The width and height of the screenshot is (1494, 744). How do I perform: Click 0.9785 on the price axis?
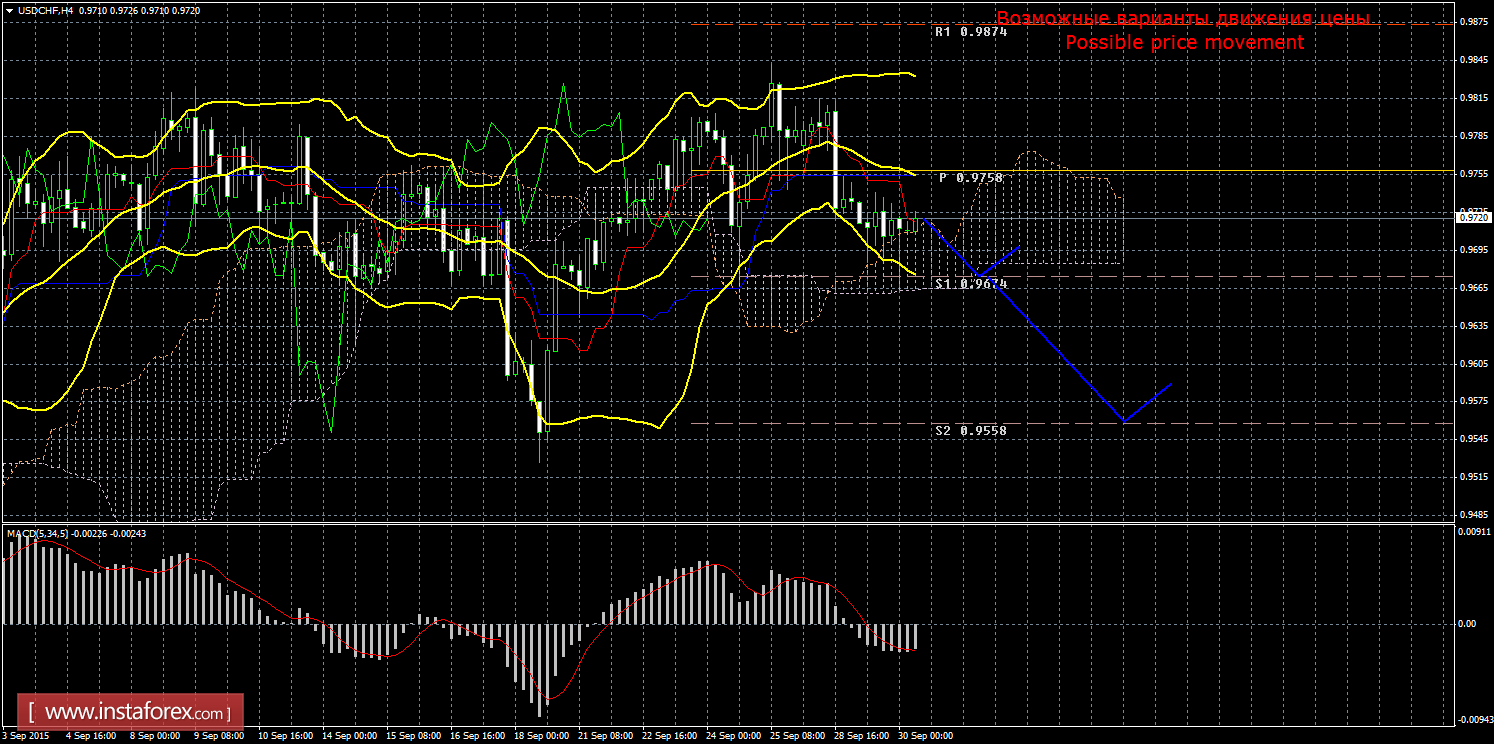(1472, 135)
